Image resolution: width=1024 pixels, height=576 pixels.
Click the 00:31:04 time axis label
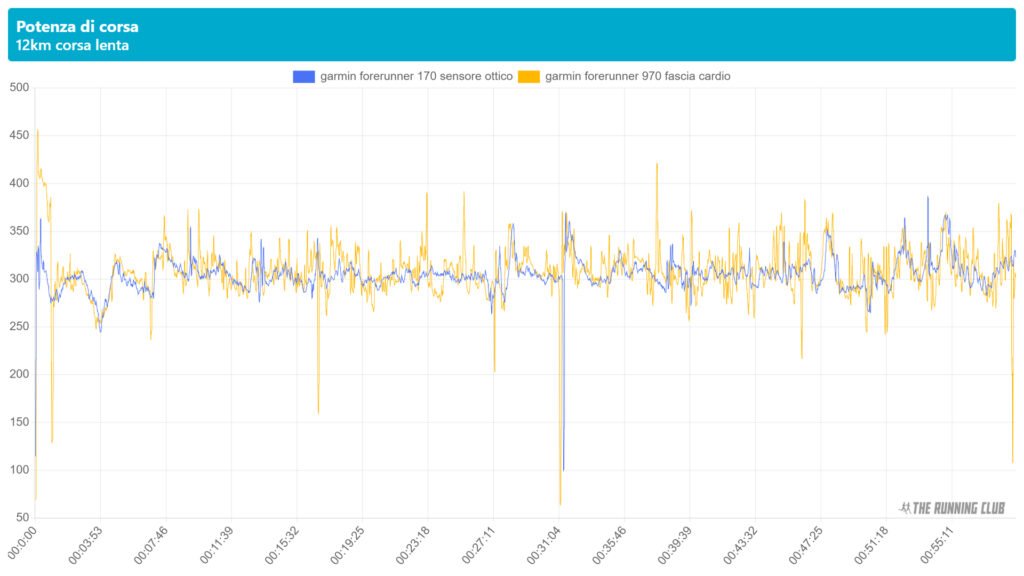[x=544, y=545]
